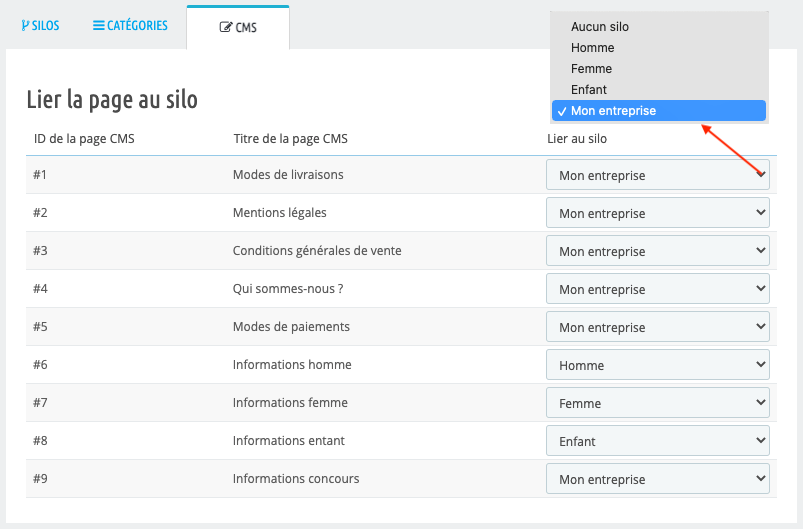803x529 pixels.
Task: Click the 'Informations entant' title cell
Action: (x=289, y=440)
